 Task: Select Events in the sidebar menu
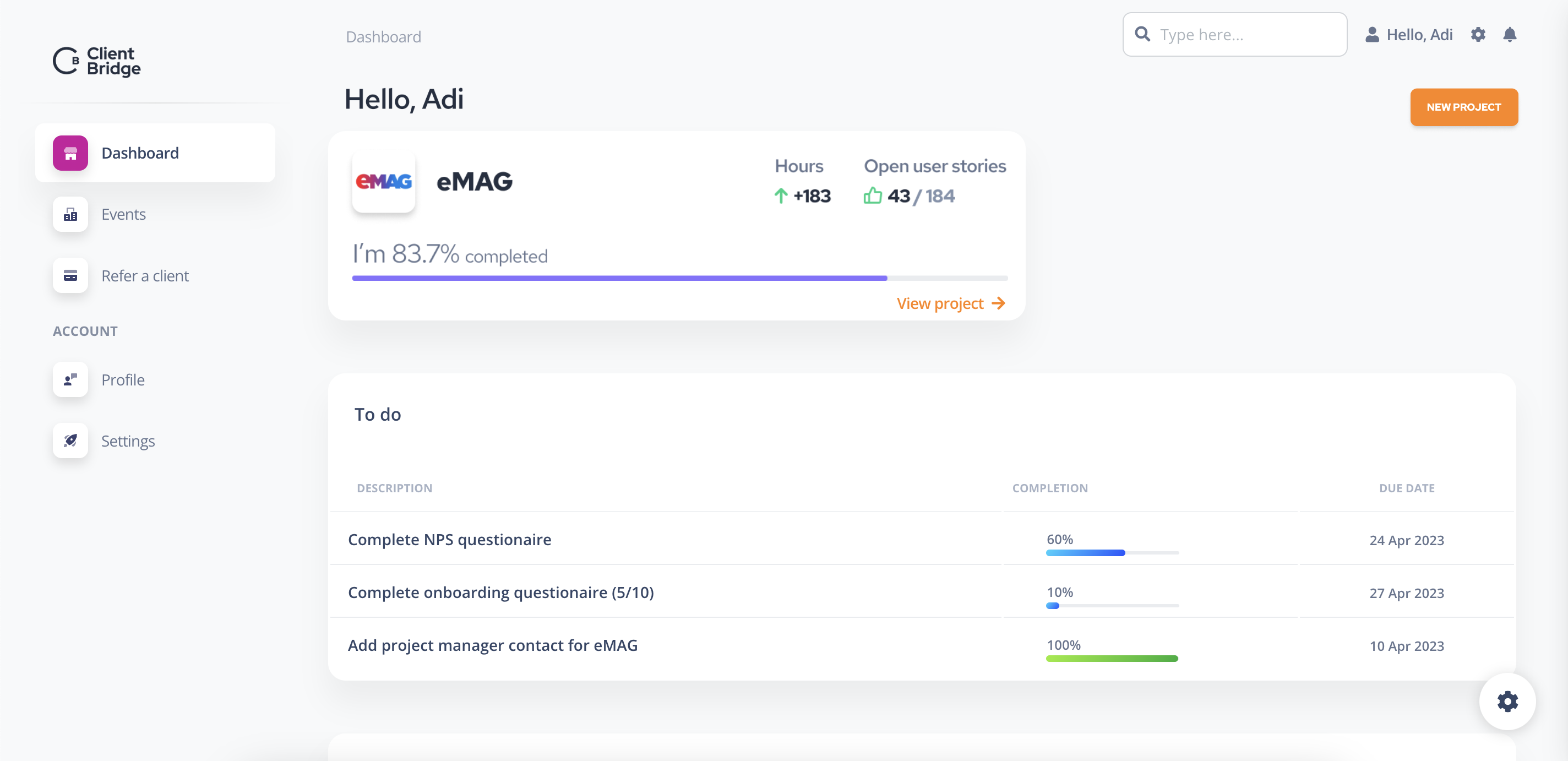[123, 214]
